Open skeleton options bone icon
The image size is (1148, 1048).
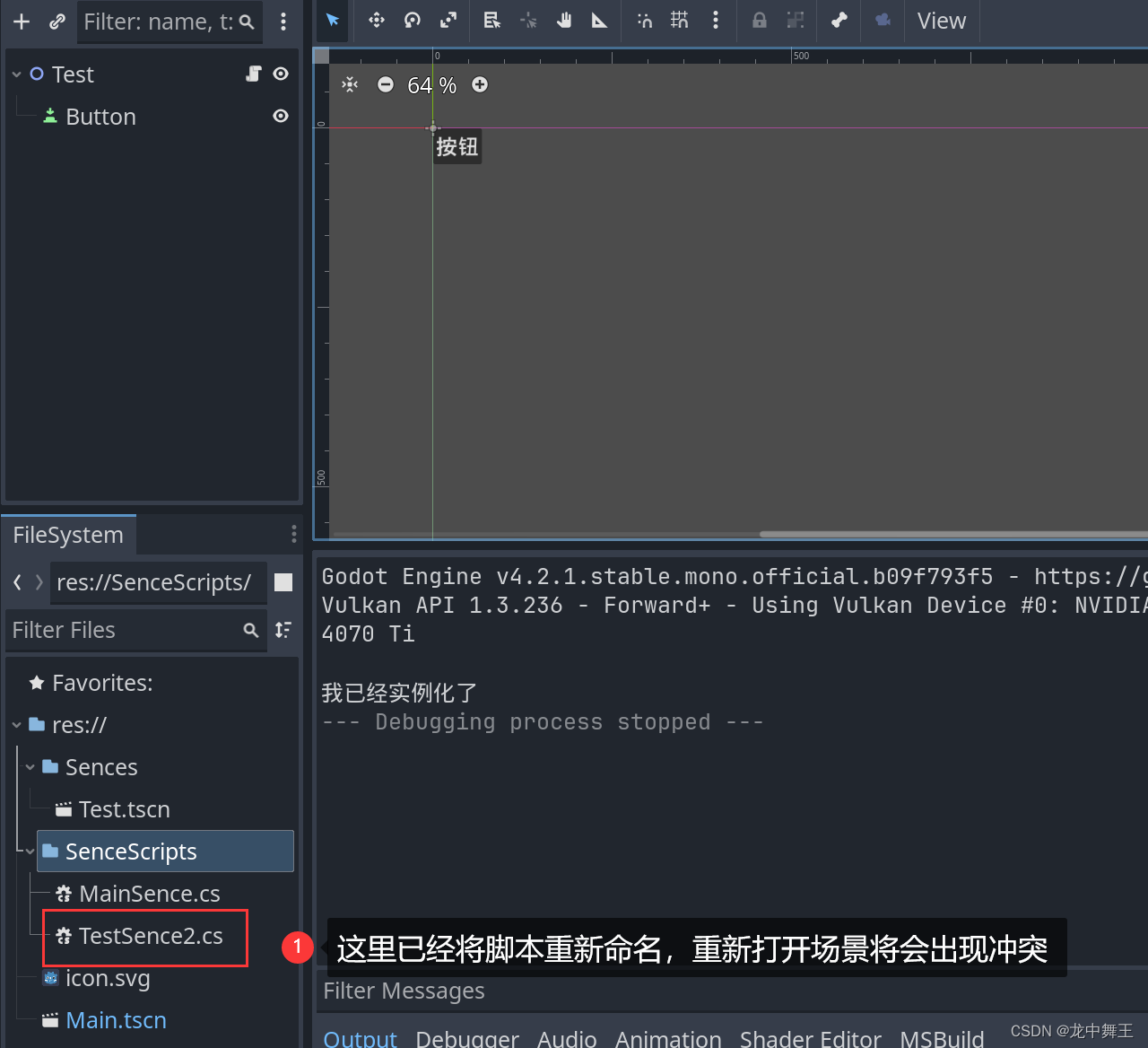click(839, 21)
